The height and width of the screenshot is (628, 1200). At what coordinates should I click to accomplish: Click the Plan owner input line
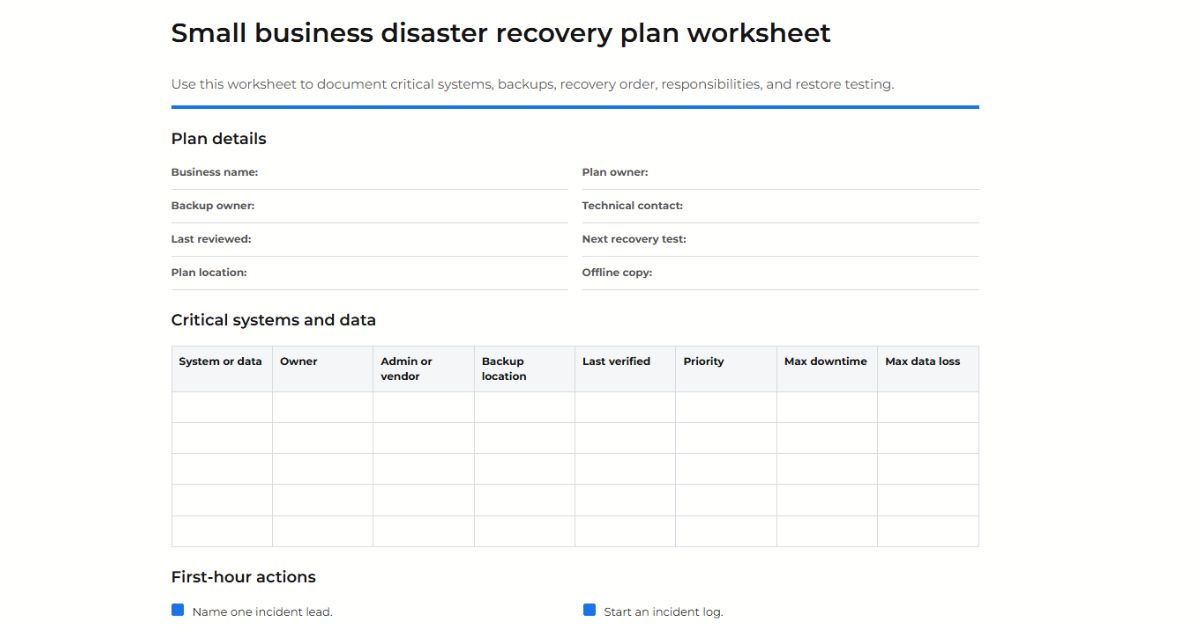(x=780, y=173)
